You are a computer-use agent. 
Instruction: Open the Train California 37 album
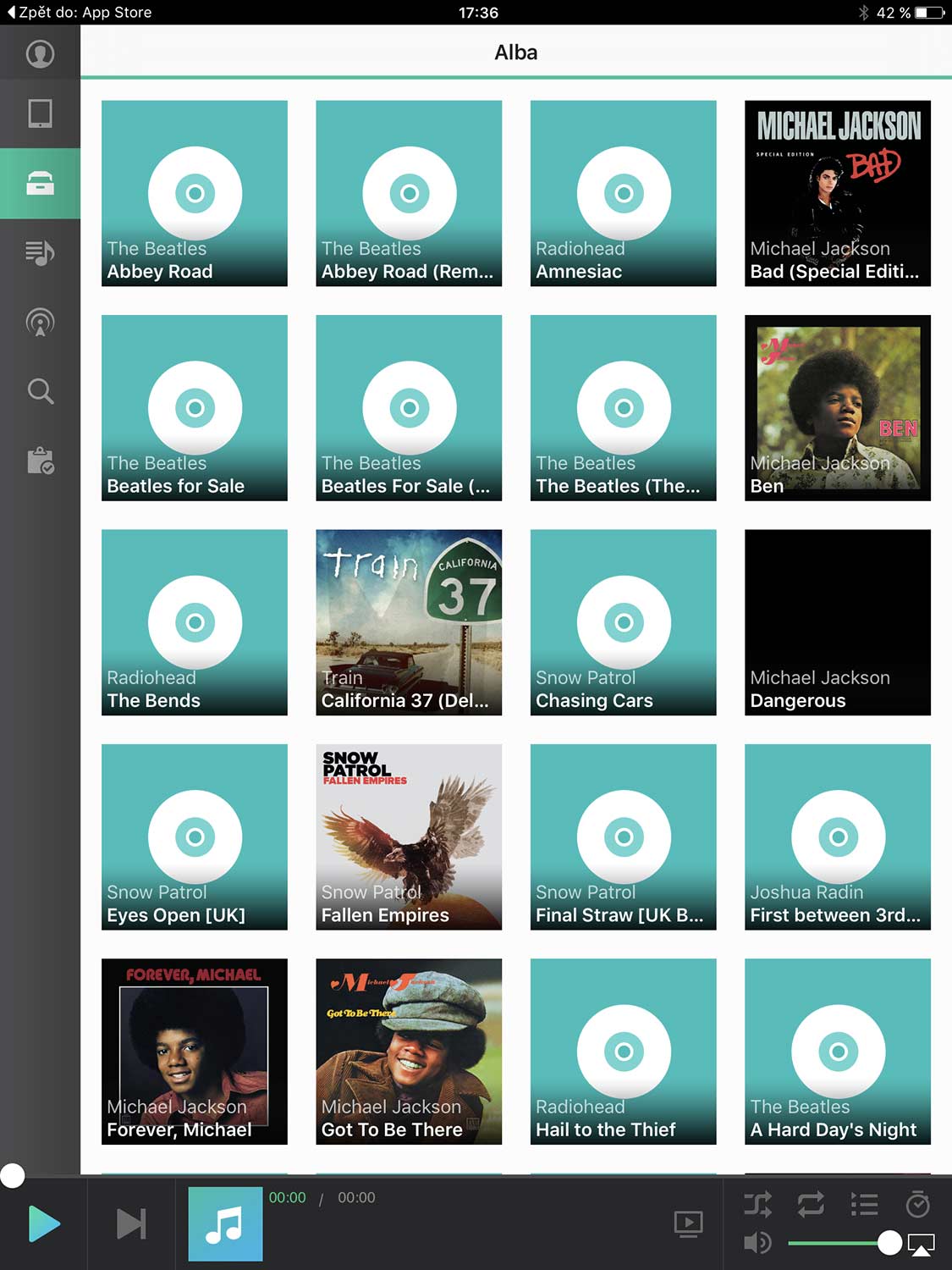pyautogui.click(x=409, y=622)
